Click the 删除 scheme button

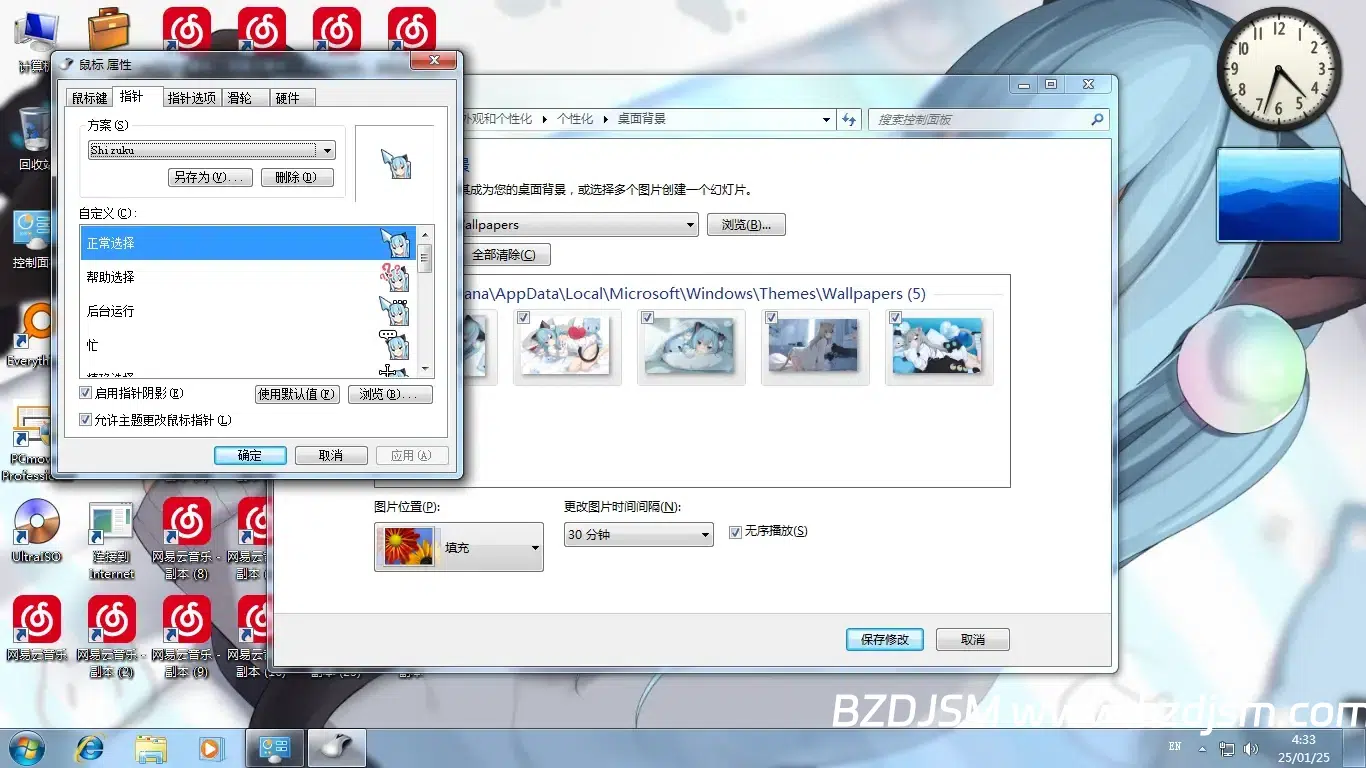296,177
